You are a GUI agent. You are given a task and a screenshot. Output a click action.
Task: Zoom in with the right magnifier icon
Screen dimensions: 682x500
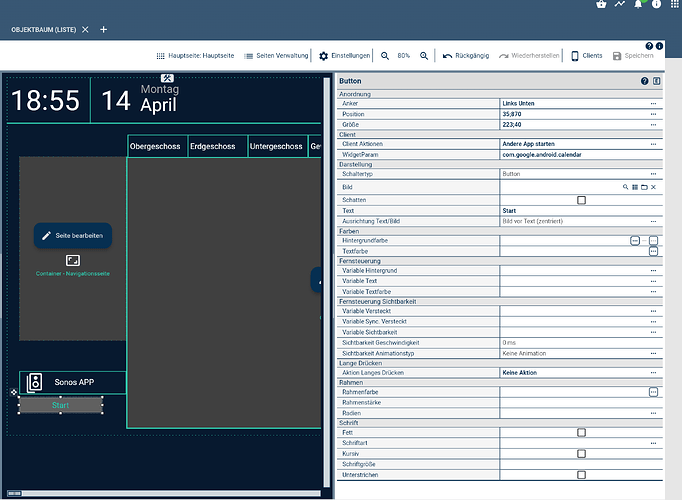(x=424, y=56)
